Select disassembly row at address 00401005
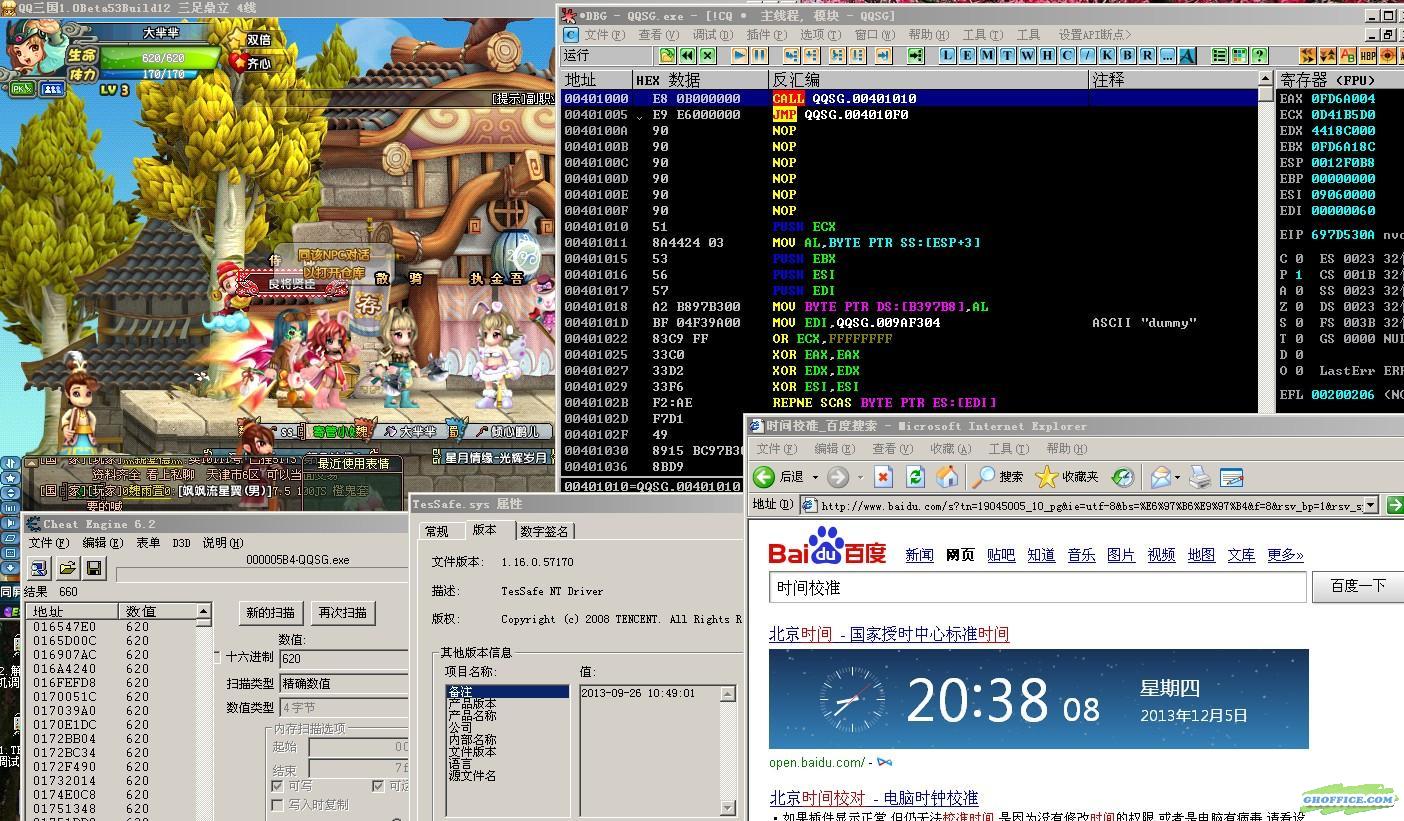Image resolution: width=1404 pixels, height=821 pixels. pos(910,114)
